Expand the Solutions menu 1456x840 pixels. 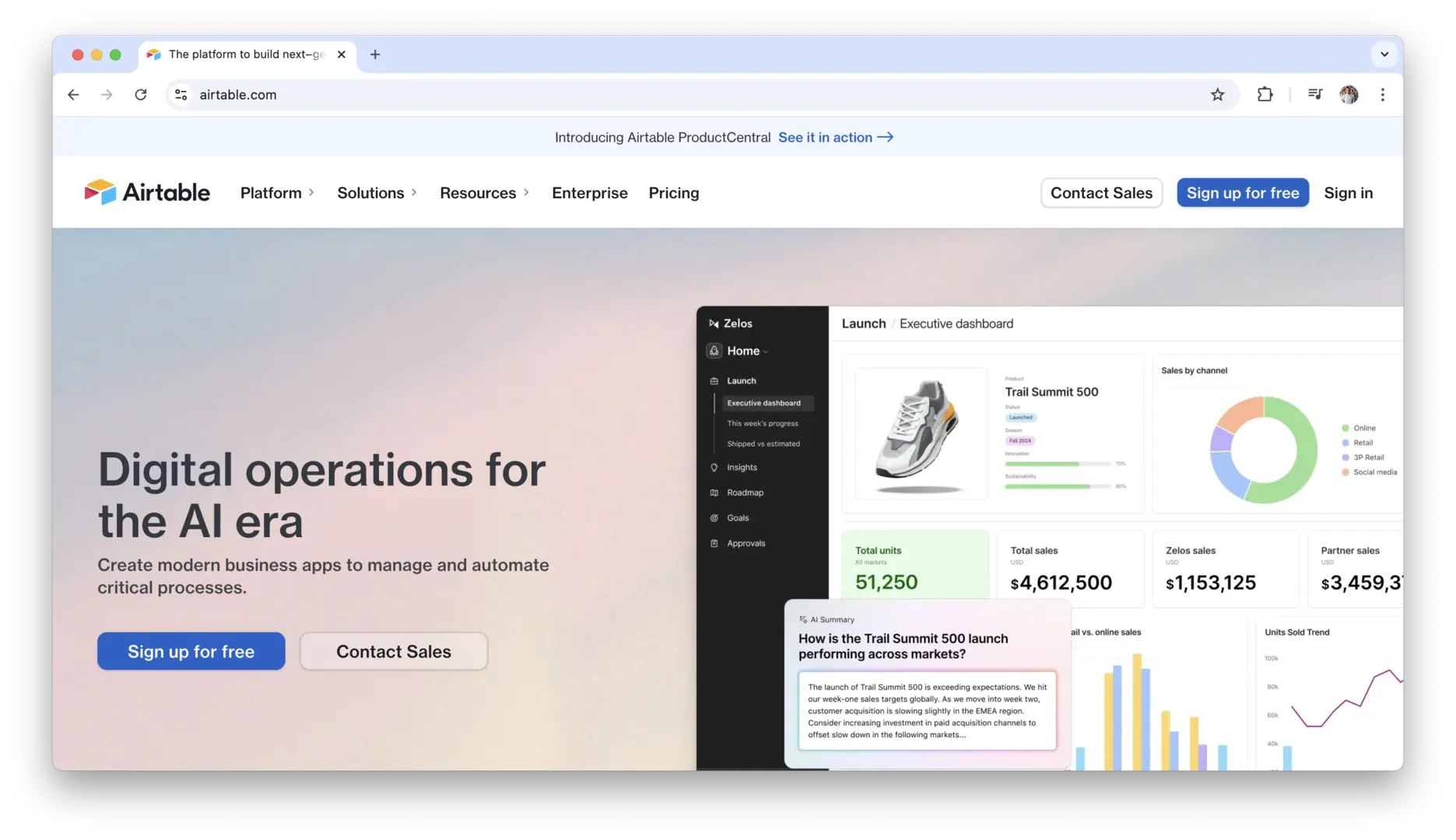click(377, 193)
